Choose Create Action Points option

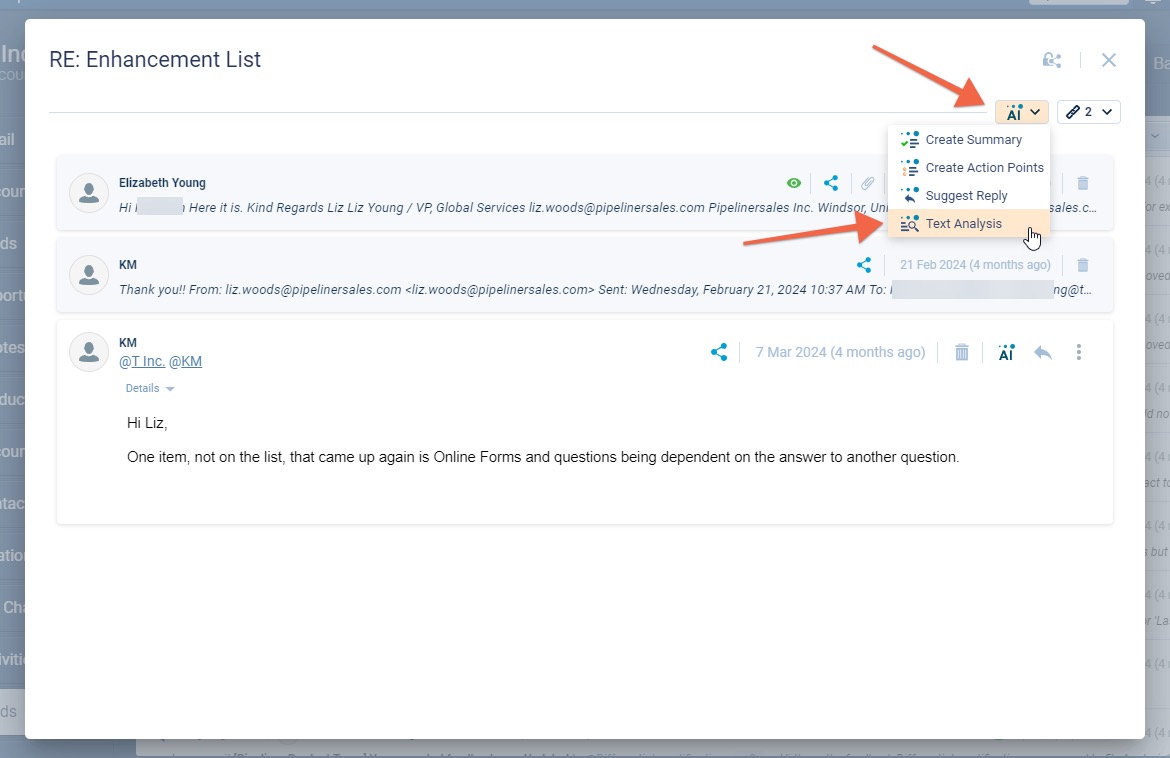(x=983, y=168)
